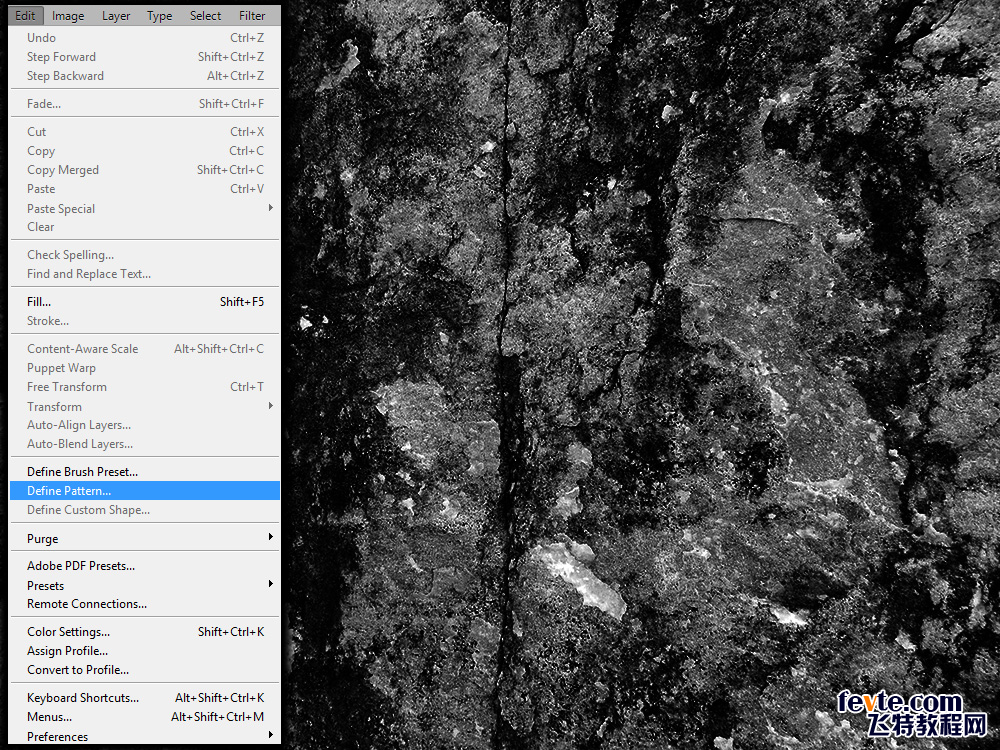Open the Layer menu

click(115, 16)
